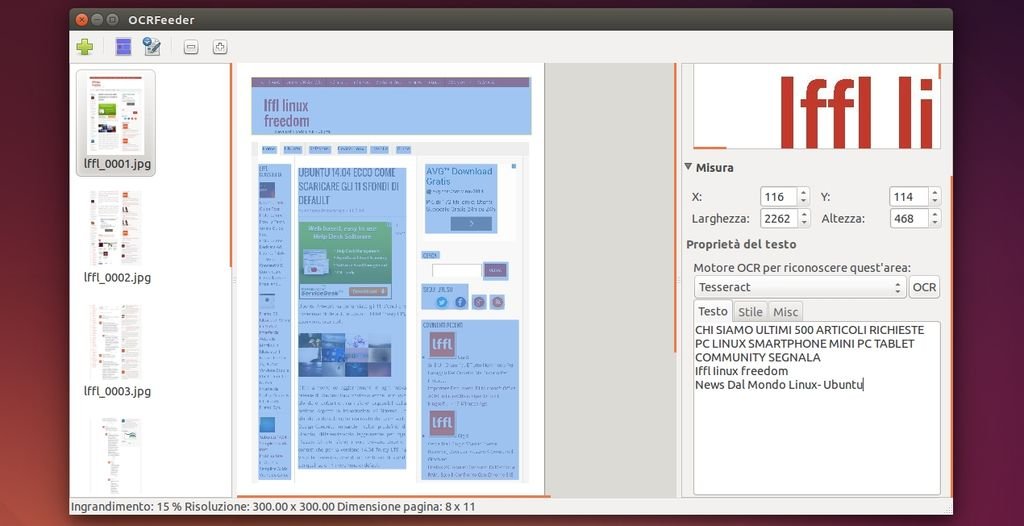Click the OCR button
This screenshot has height=526, width=1024.
pyautogui.click(x=924, y=287)
